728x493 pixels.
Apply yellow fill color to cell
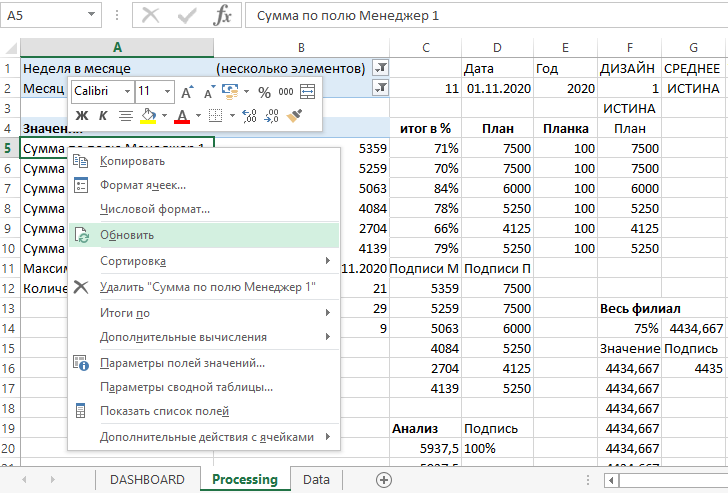coord(148,116)
